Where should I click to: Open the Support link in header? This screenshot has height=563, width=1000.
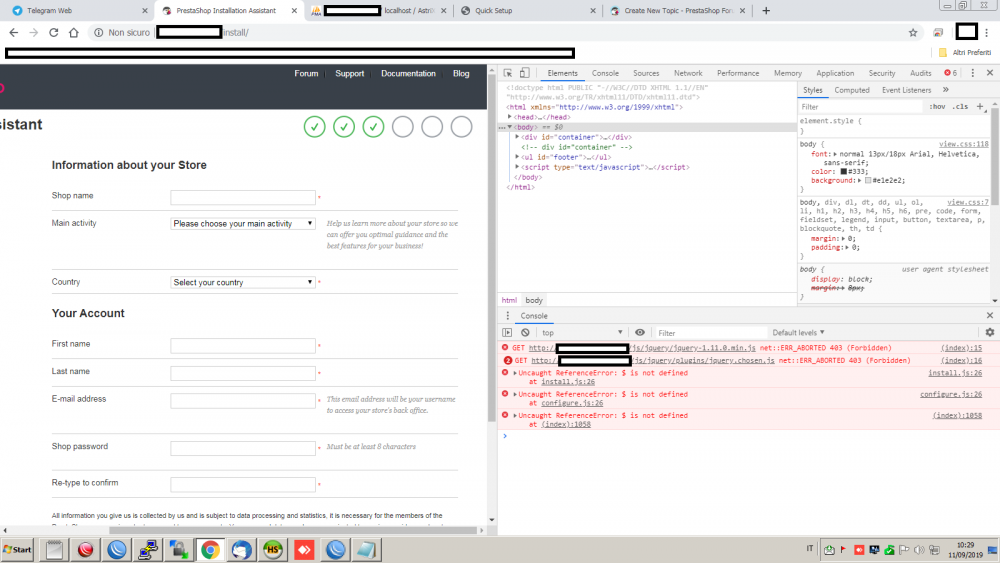click(x=349, y=73)
